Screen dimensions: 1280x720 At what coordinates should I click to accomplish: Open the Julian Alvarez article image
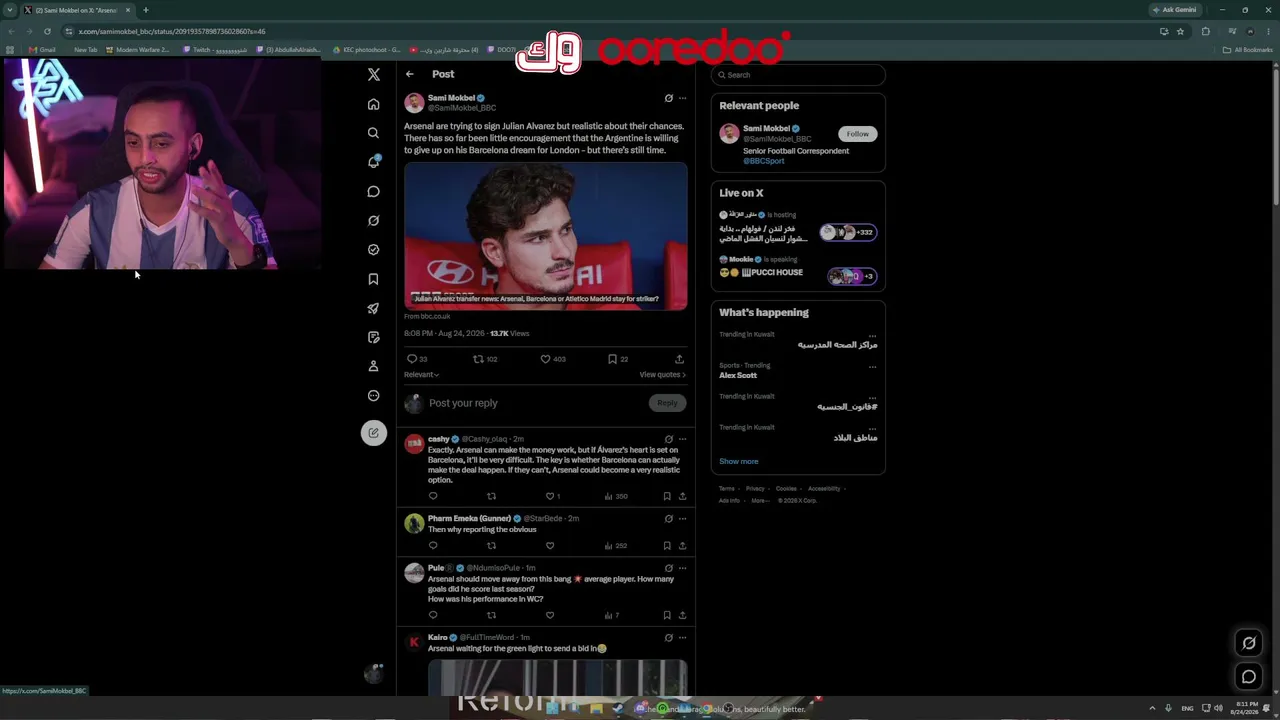[546, 236]
